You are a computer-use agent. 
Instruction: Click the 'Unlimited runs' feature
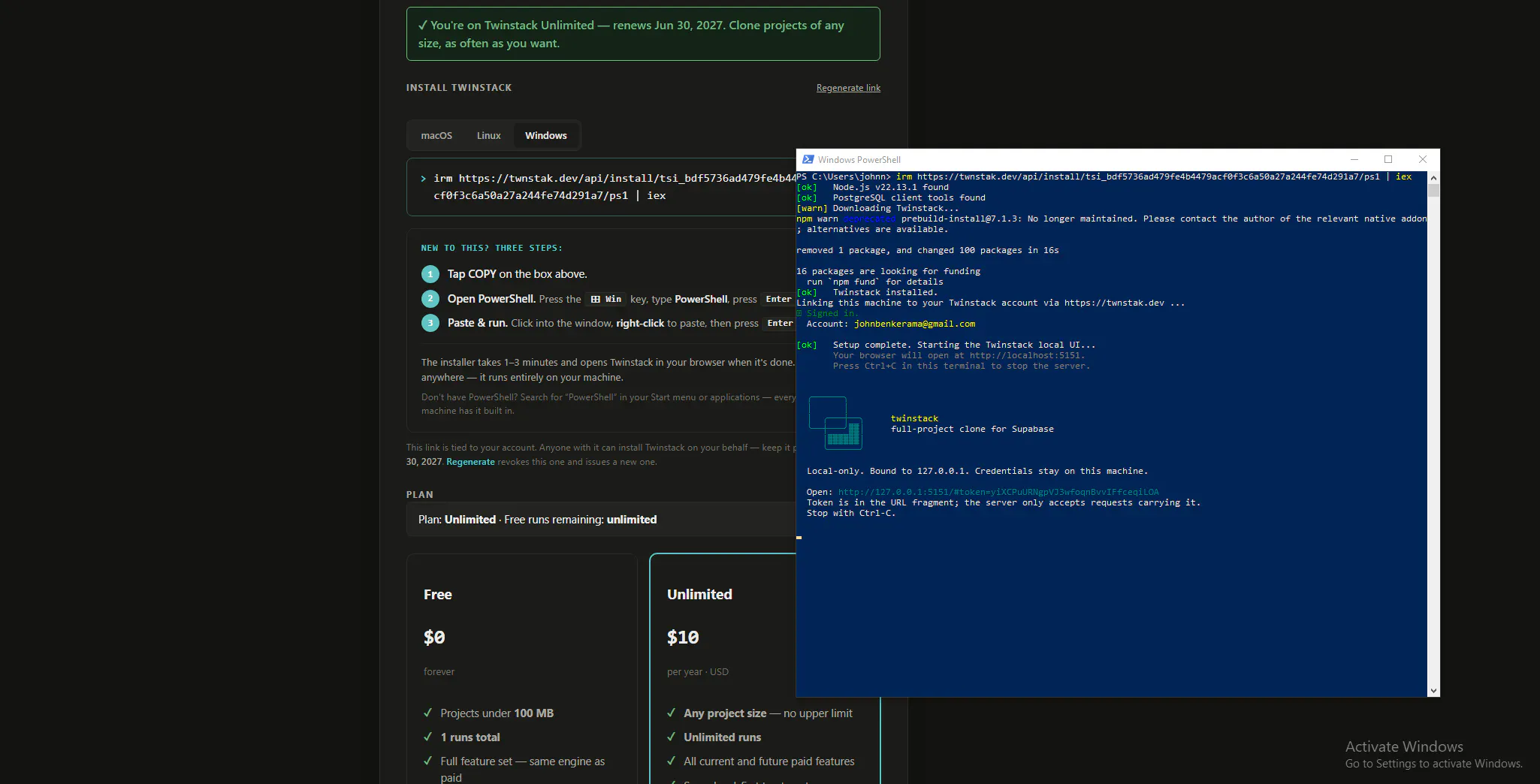(722, 737)
